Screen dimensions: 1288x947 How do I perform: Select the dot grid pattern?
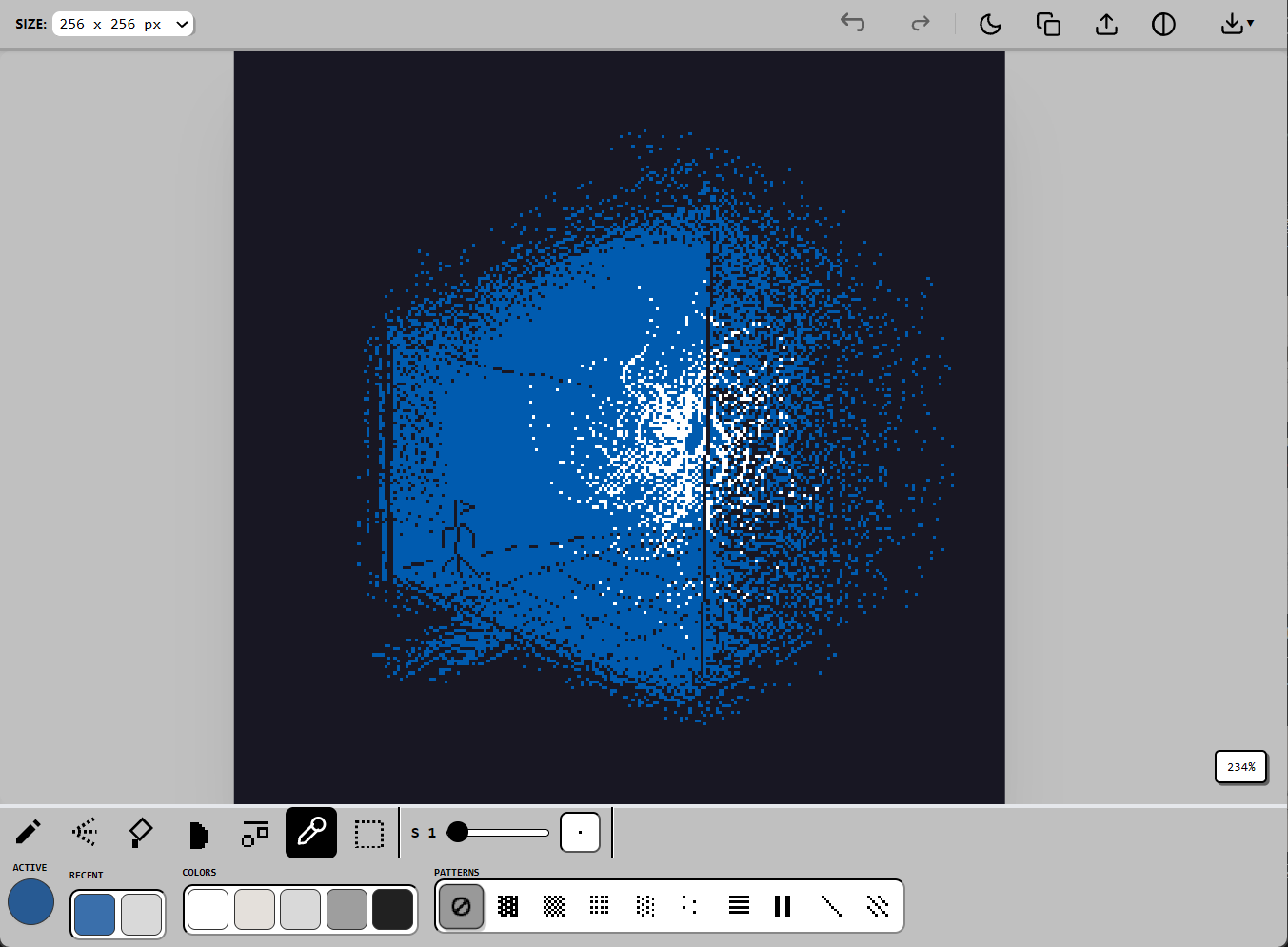(x=600, y=906)
